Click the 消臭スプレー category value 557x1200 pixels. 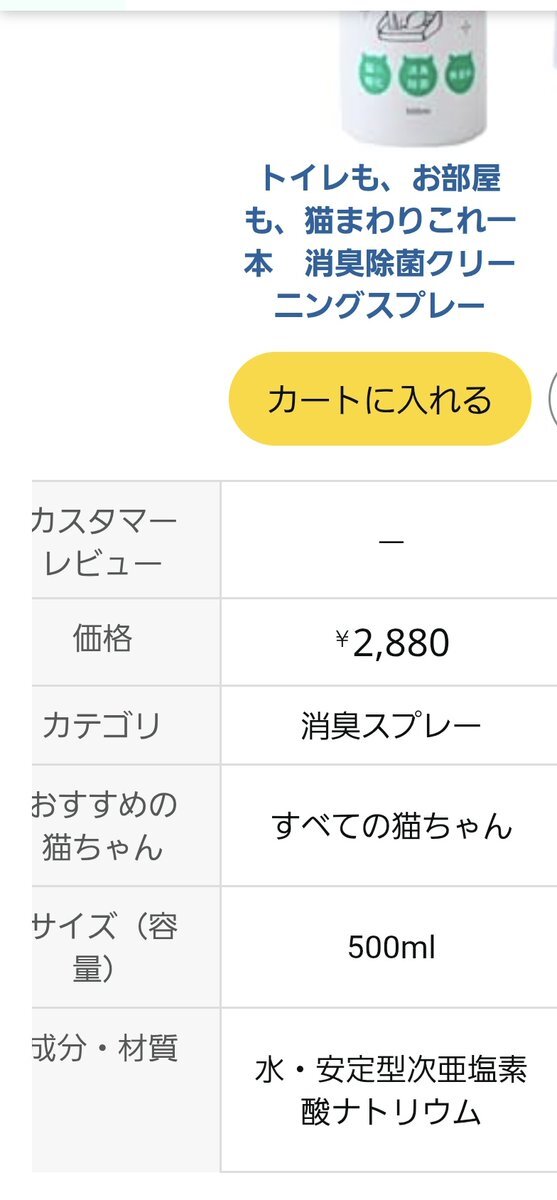pyautogui.click(x=391, y=725)
